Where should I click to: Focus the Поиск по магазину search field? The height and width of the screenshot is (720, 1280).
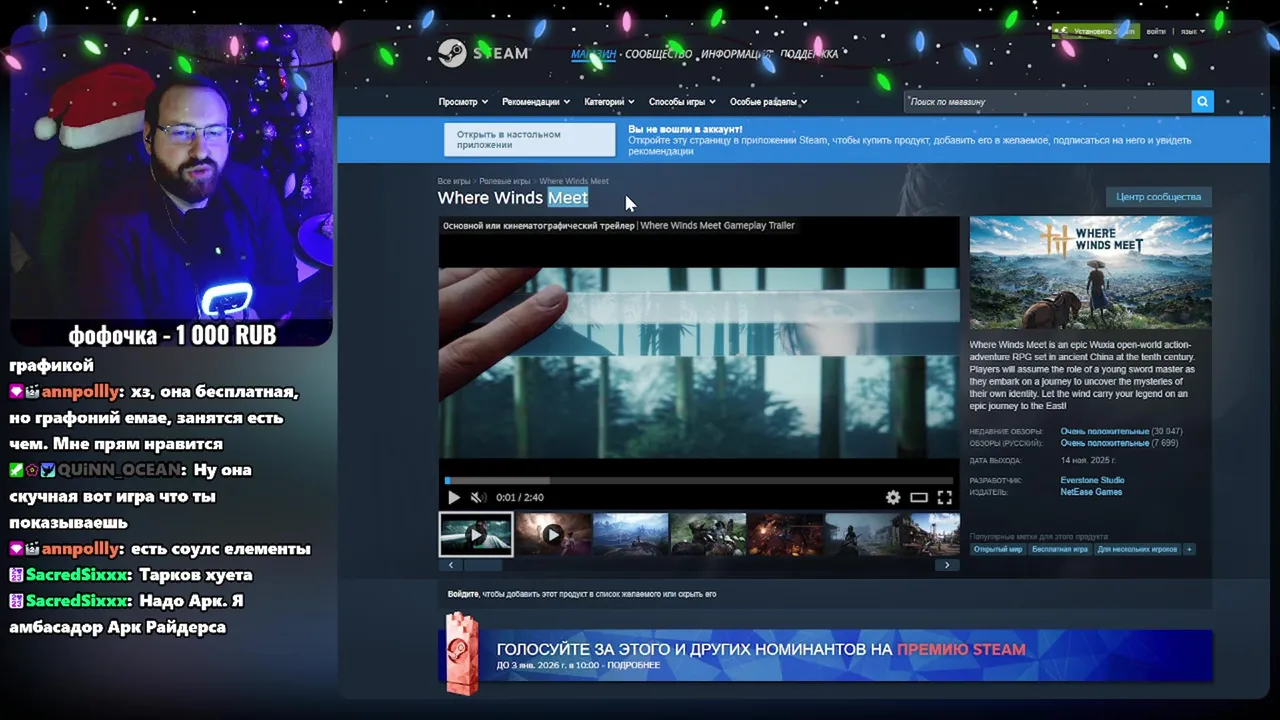[1047, 101]
